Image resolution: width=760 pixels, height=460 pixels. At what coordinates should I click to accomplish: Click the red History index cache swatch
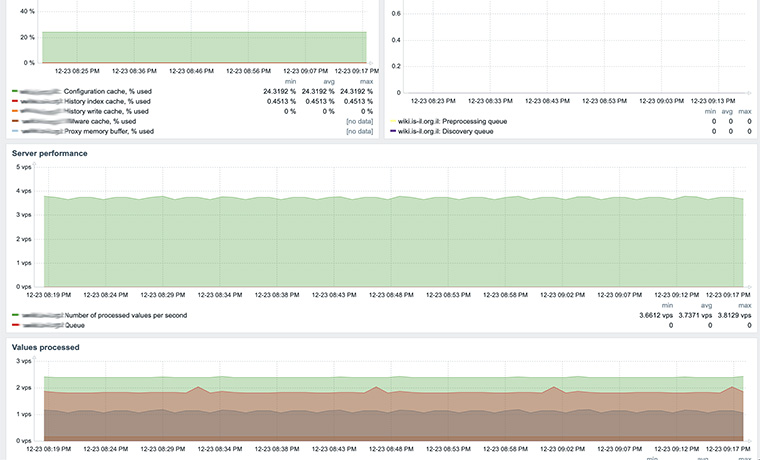(x=15, y=101)
